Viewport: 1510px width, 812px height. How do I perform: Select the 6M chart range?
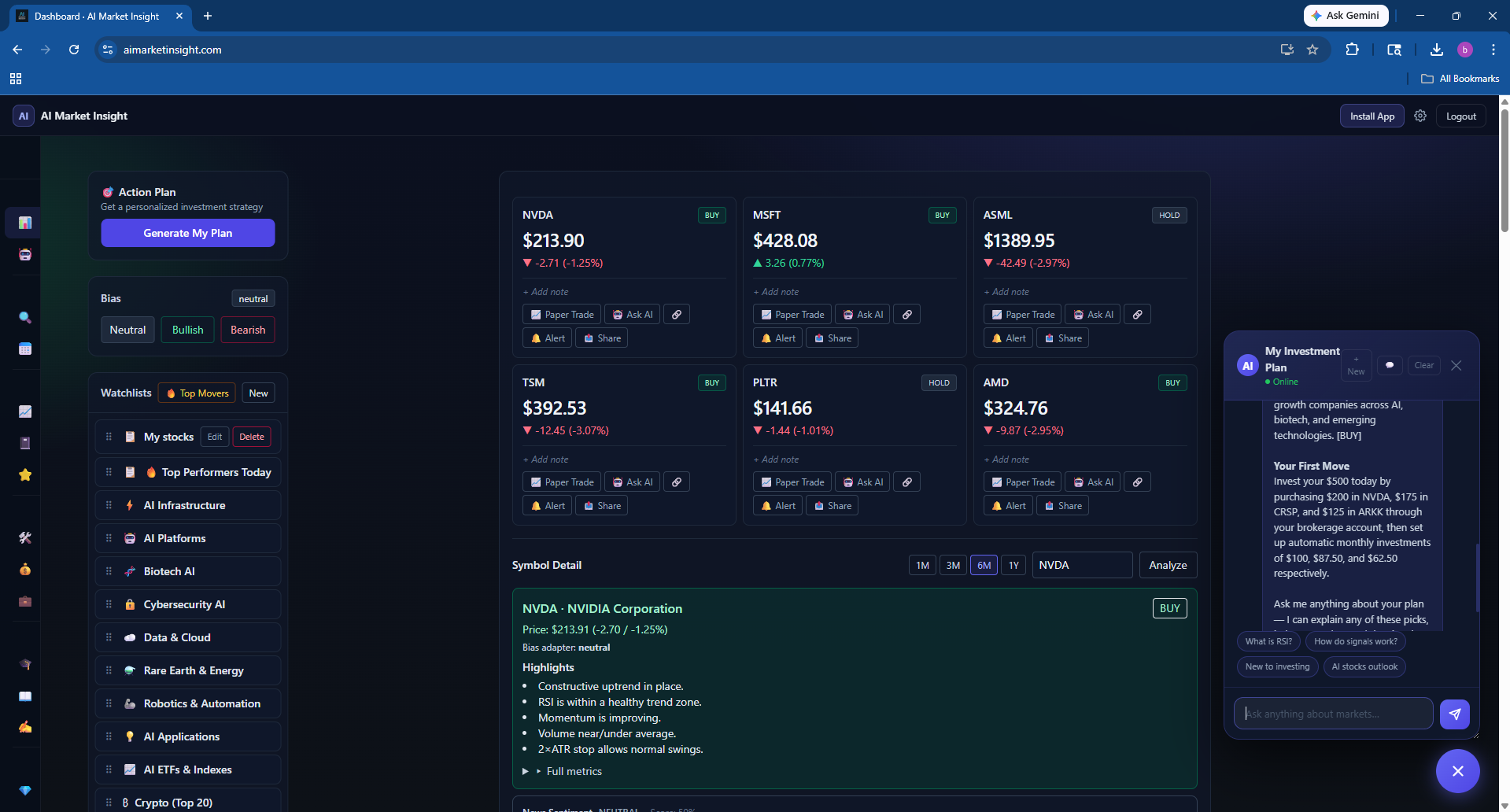point(984,565)
